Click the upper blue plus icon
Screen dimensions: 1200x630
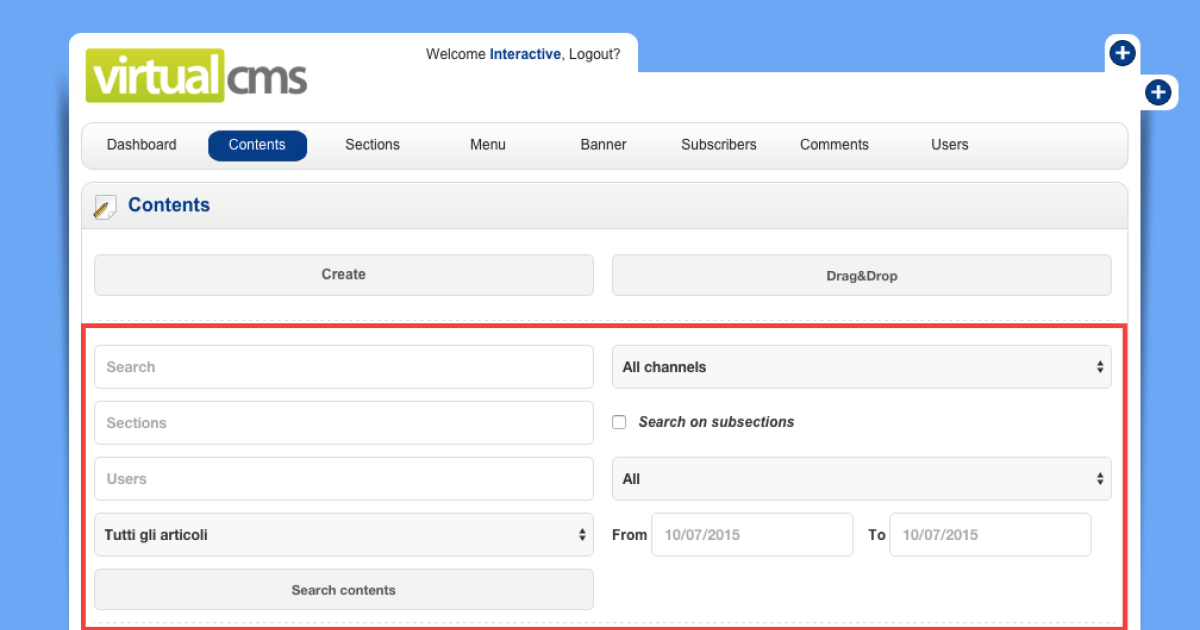point(1122,53)
